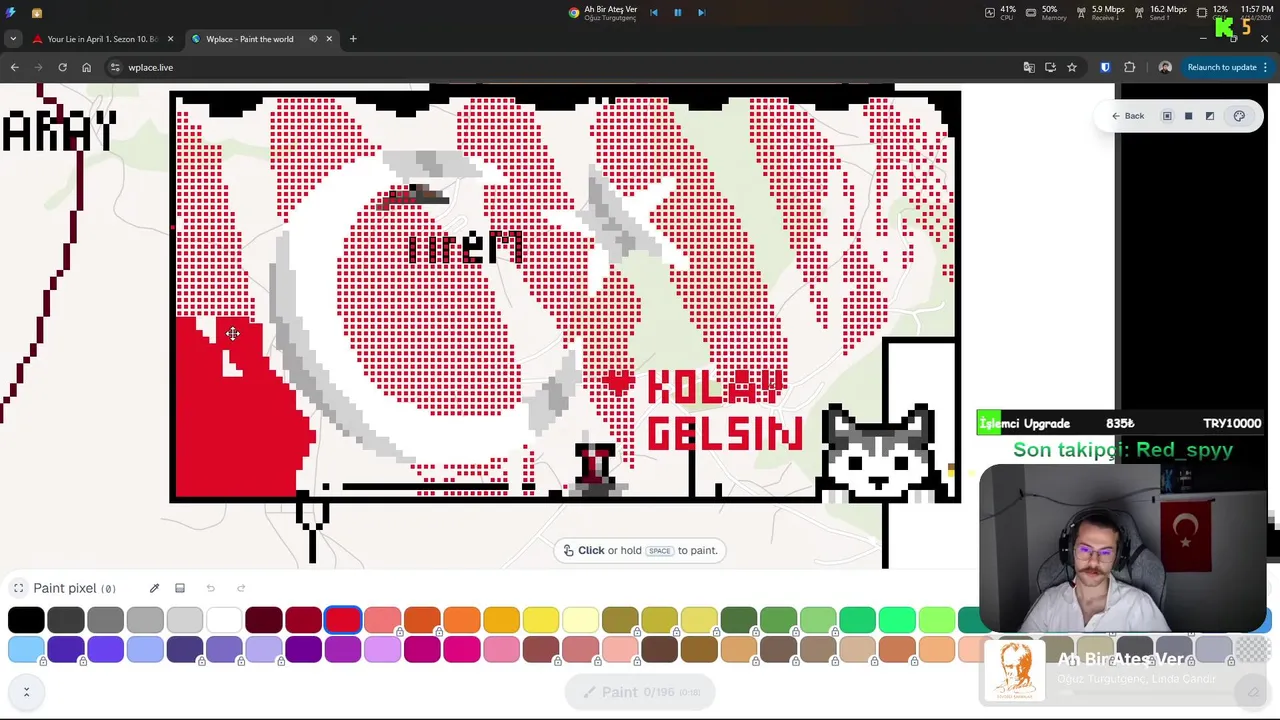Pick the dark maroon color swatch

pyautogui.click(x=264, y=620)
